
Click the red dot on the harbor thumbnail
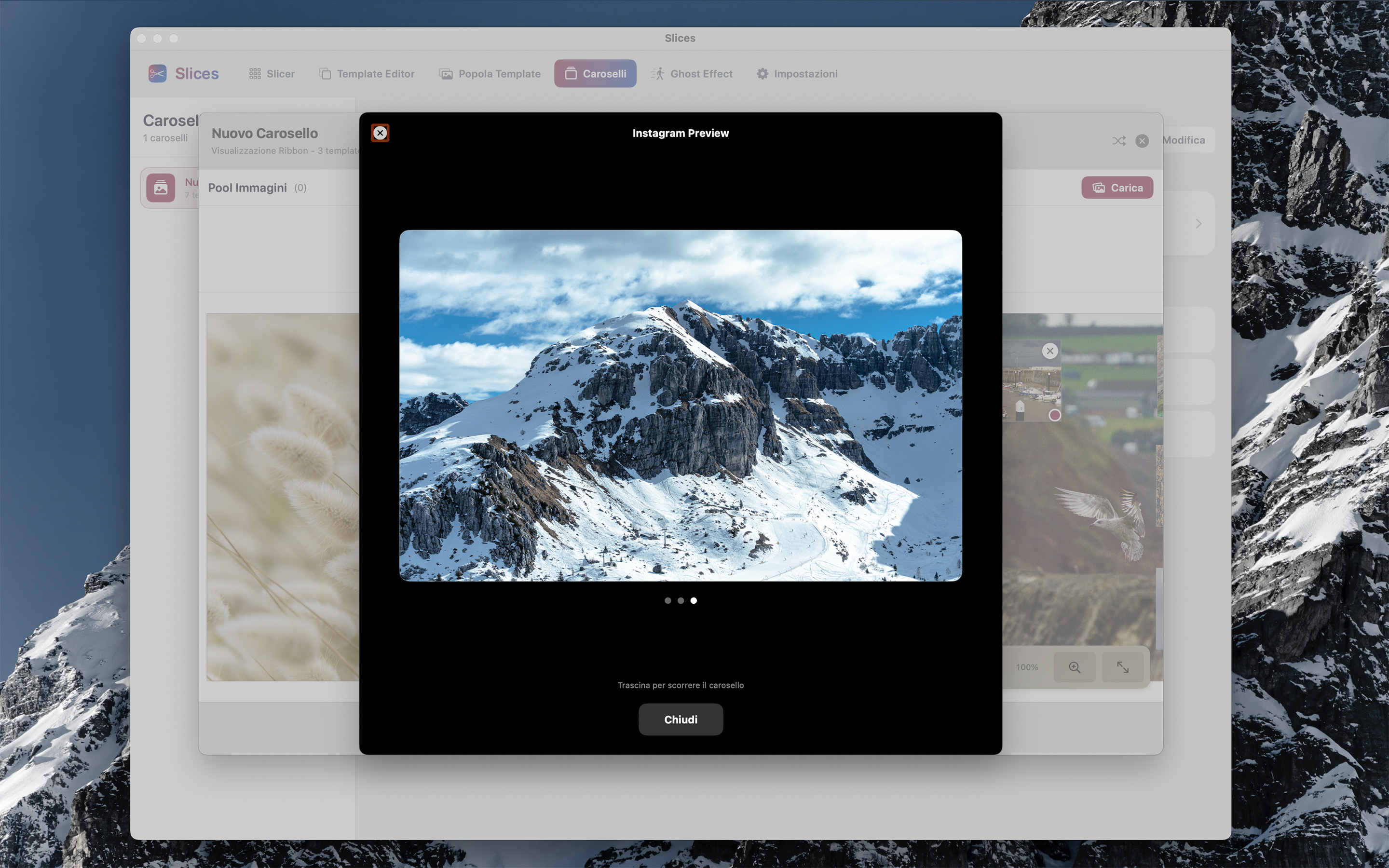(x=1054, y=415)
